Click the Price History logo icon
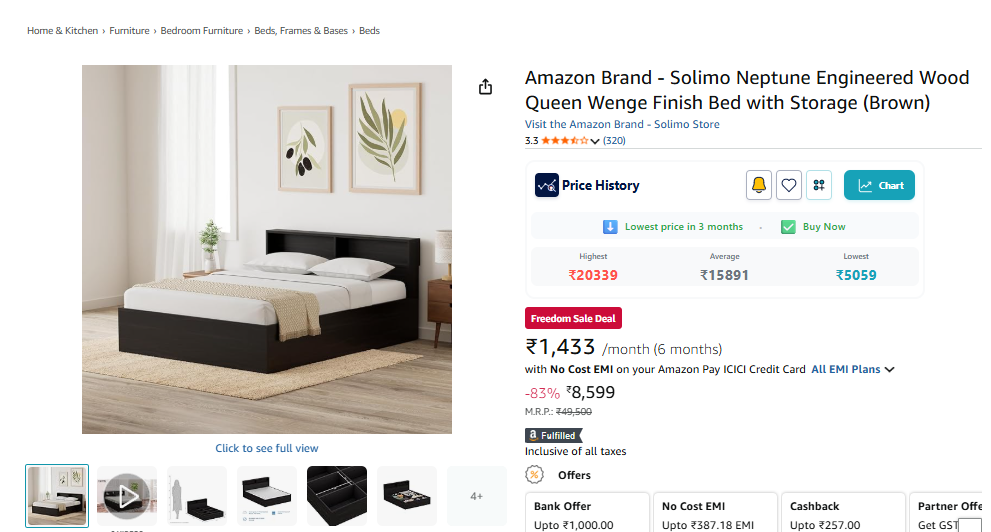The width and height of the screenshot is (991, 532). click(547, 185)
